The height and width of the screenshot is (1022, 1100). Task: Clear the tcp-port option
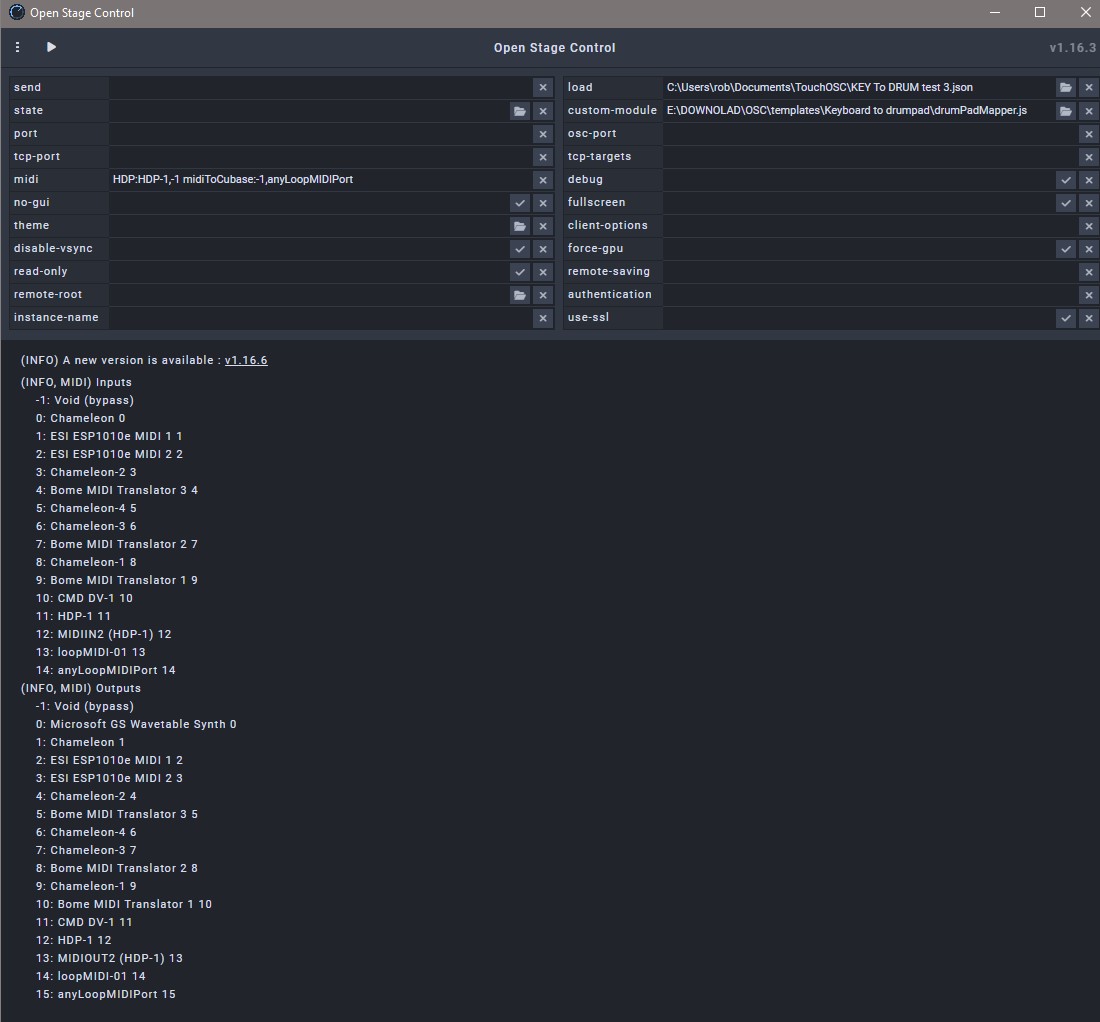coord(542,157)
